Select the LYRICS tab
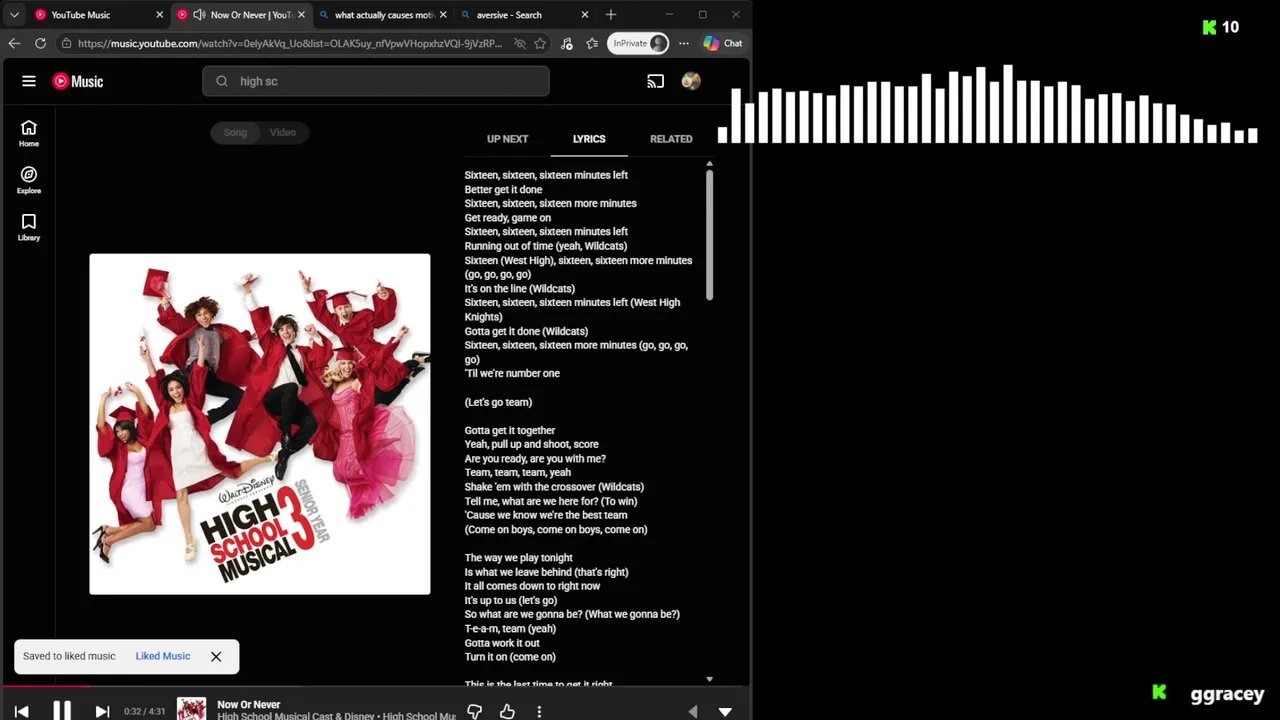The image size is (1280, 720). 589,139
